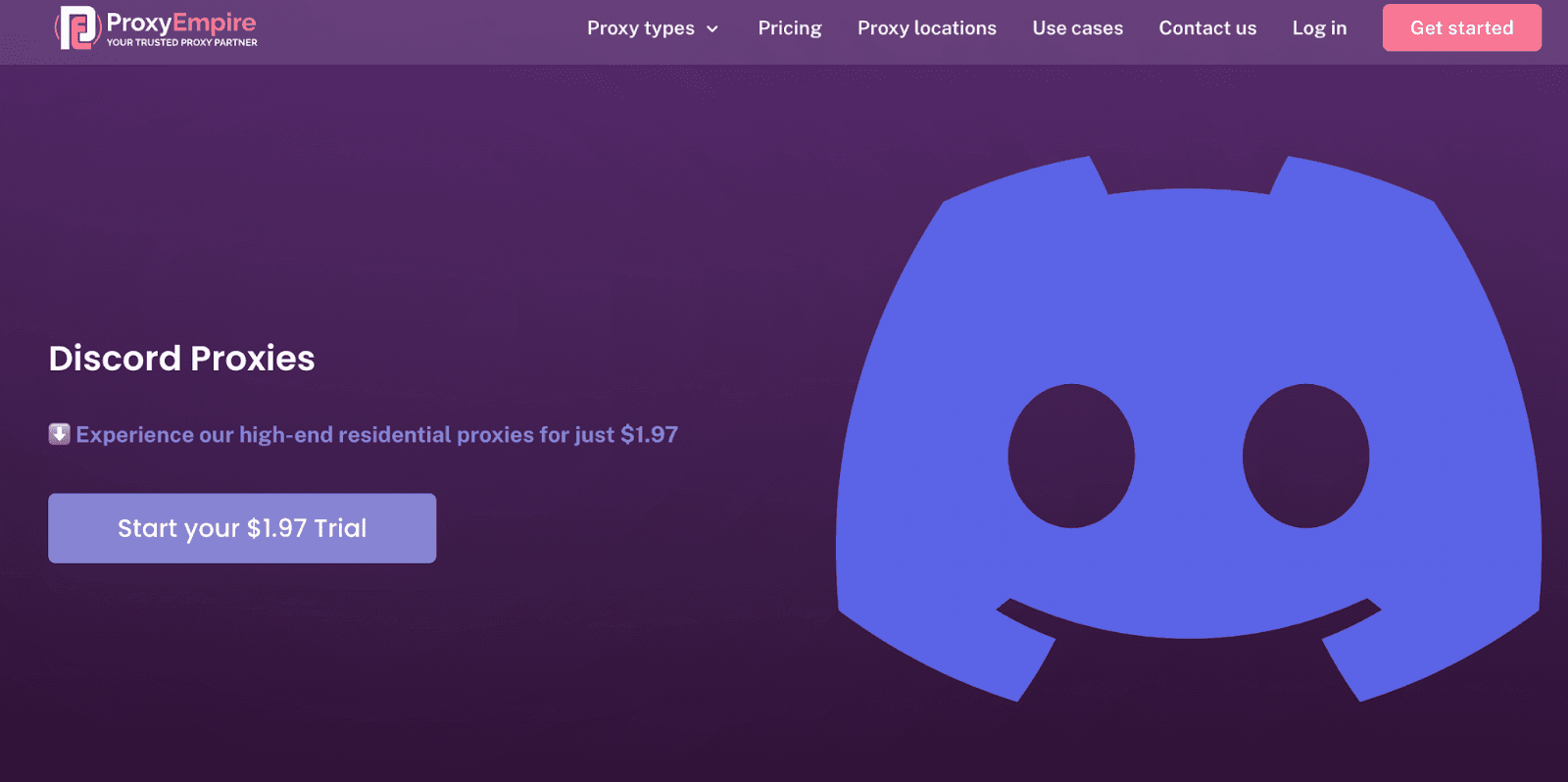
Task: Open the residential proxies $1.97 link
Action: tap(377, 434)
